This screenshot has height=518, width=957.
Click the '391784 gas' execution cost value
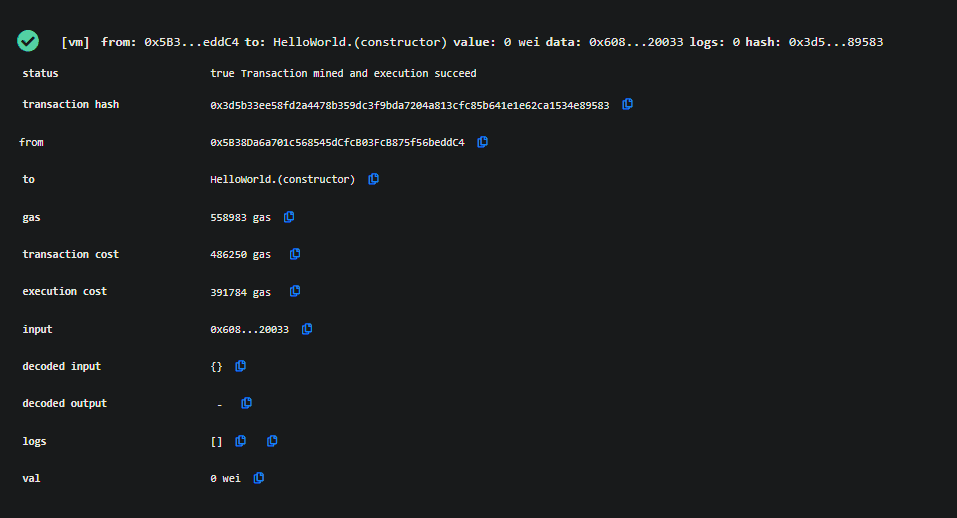tap(240, 292)
